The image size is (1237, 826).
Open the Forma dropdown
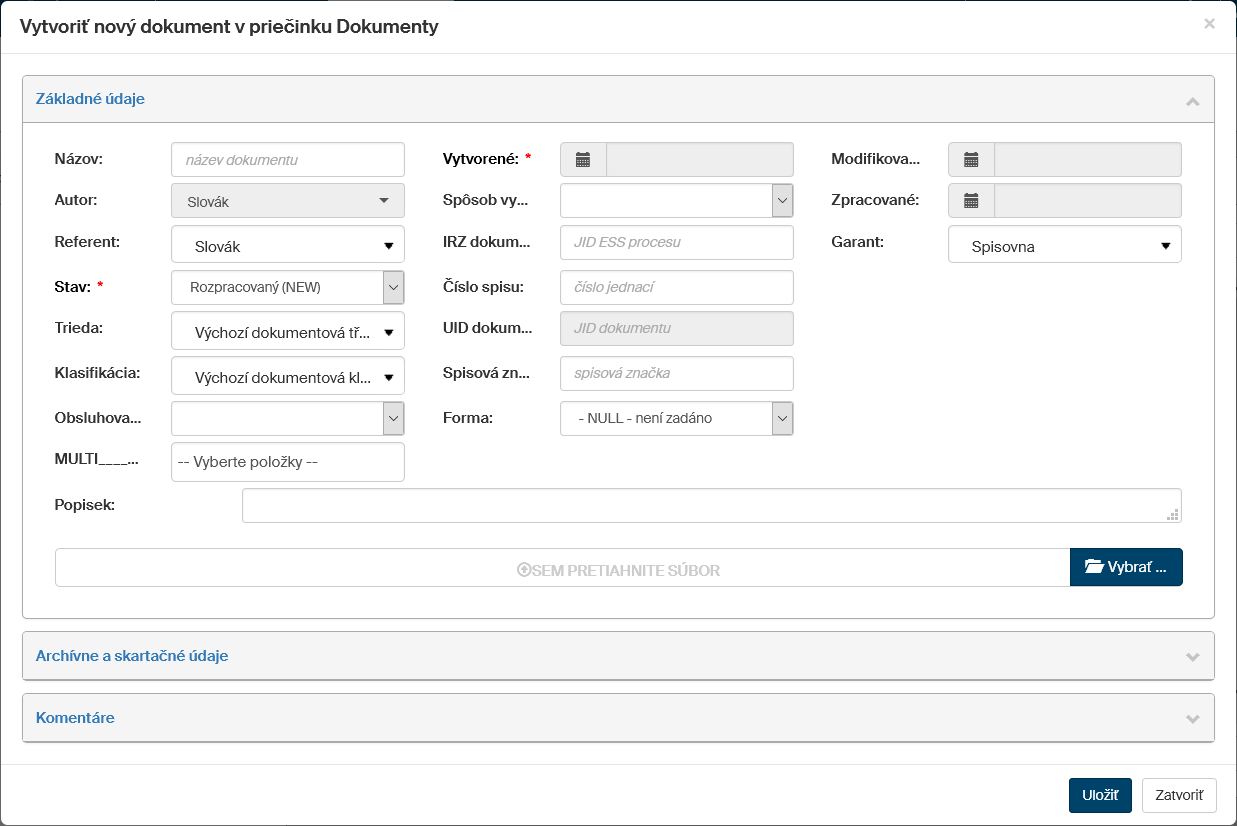[676, 419]
